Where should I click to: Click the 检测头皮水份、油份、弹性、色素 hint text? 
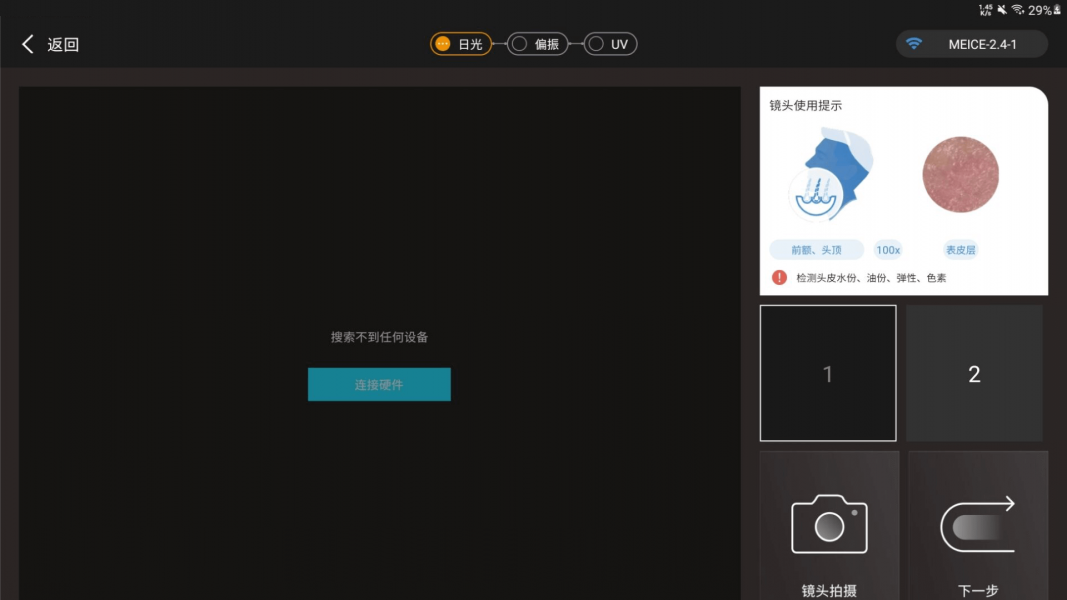tap(871, 278)
